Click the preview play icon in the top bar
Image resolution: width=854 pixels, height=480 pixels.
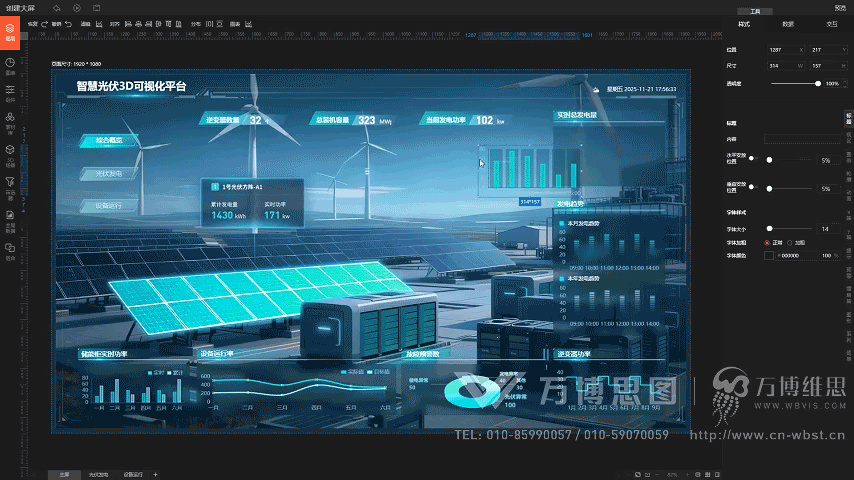point(77,8)
